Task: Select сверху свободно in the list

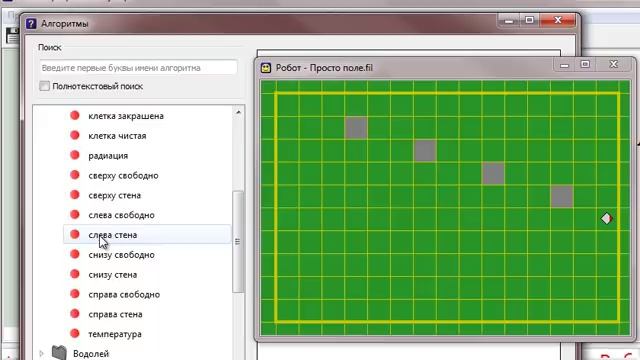Action: [123, 176]
